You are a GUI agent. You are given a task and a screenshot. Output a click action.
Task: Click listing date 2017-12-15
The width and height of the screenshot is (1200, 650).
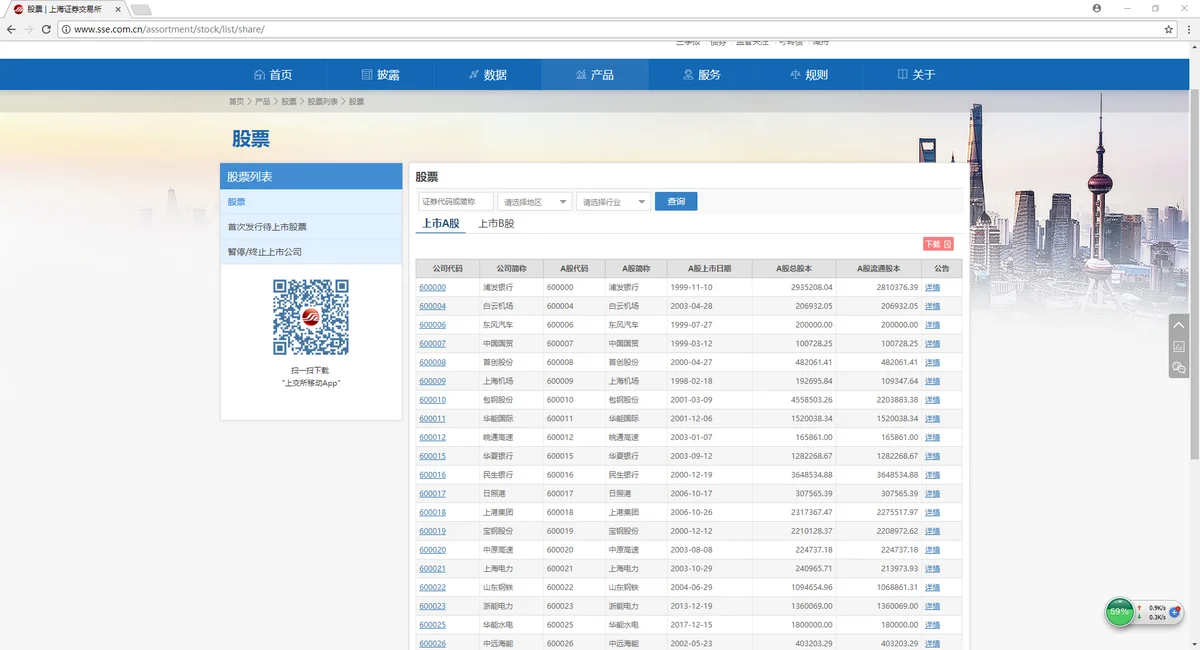691,625
